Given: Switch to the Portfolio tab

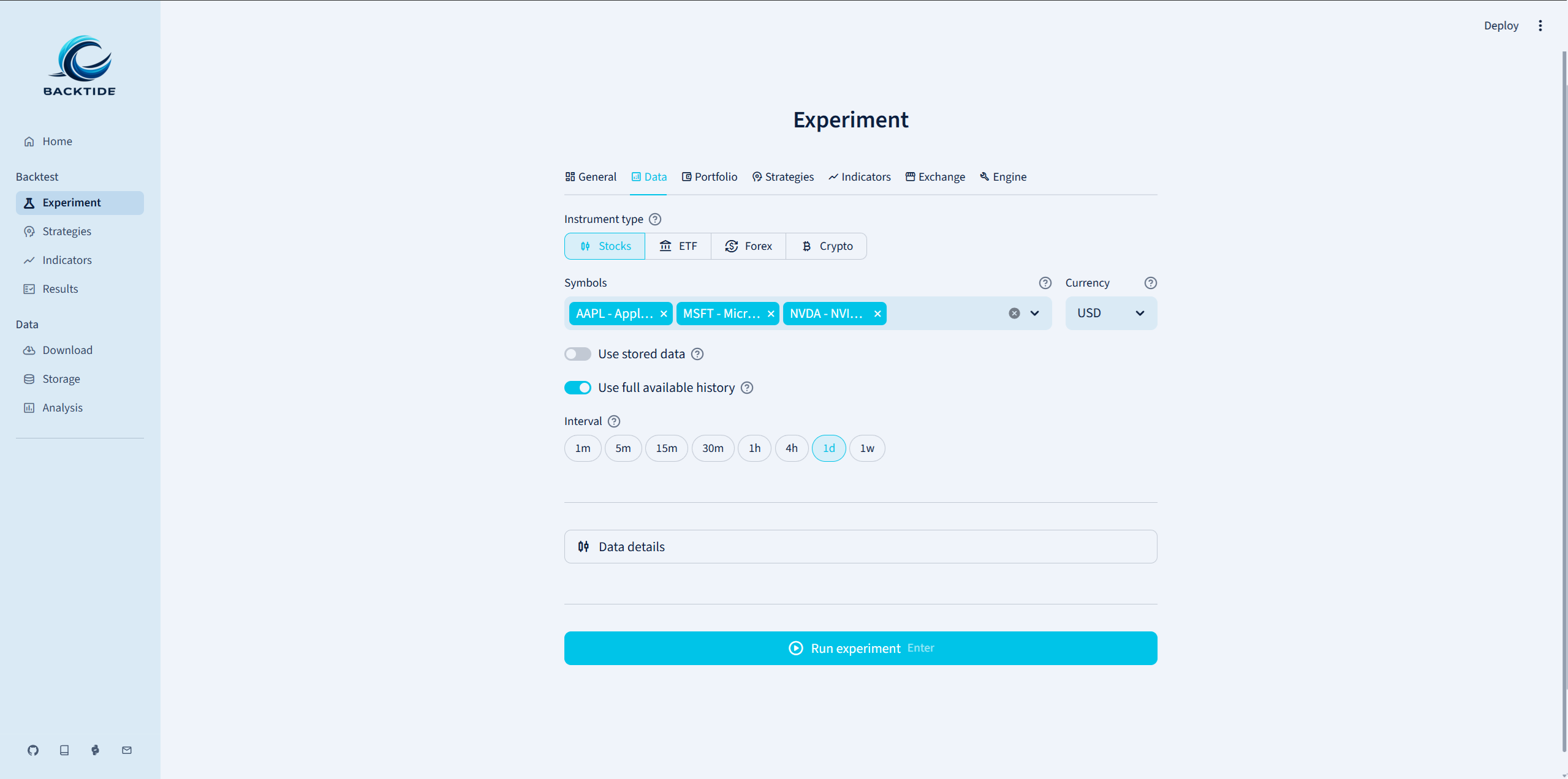Looking at the screenshot, I should point(710,177).
